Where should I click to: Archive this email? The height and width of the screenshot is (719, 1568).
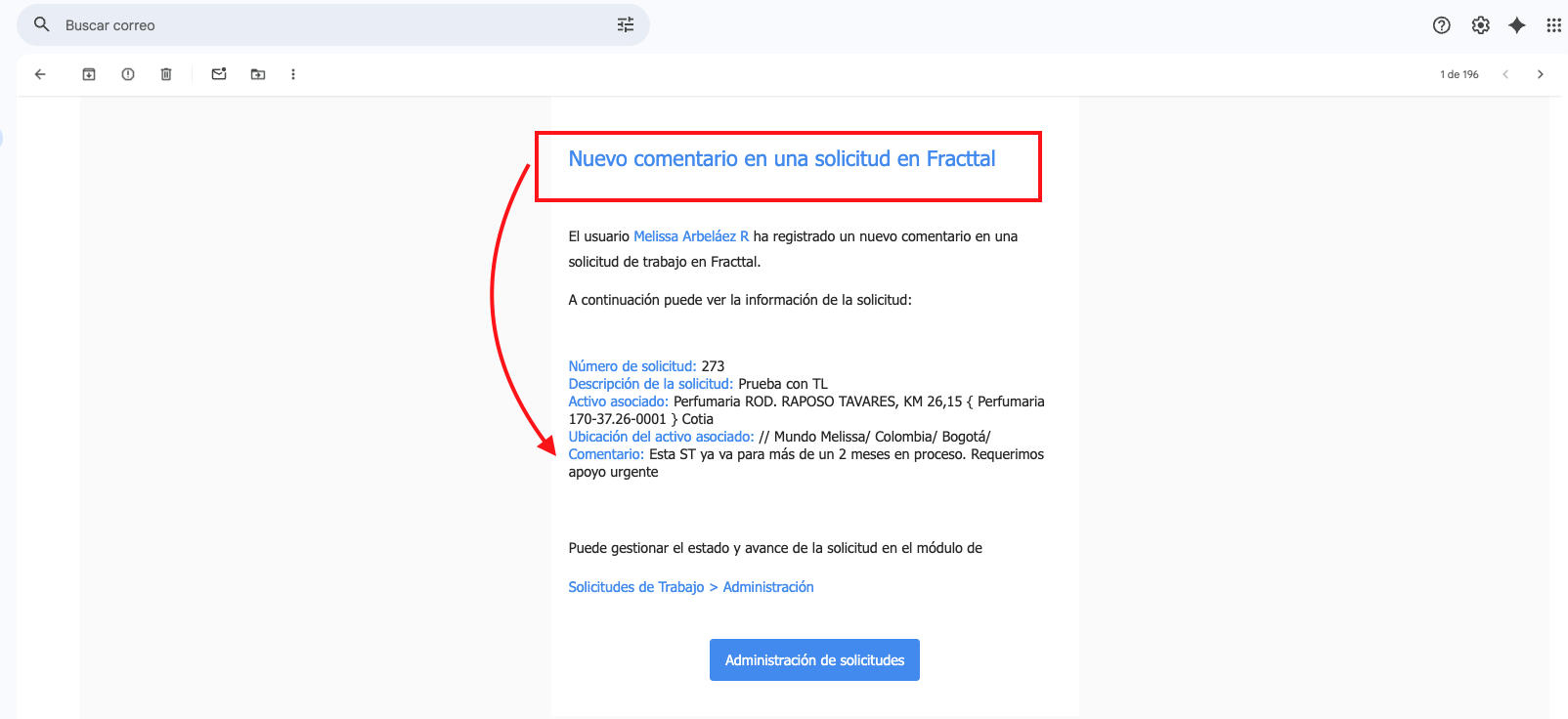tap(89, 74)
